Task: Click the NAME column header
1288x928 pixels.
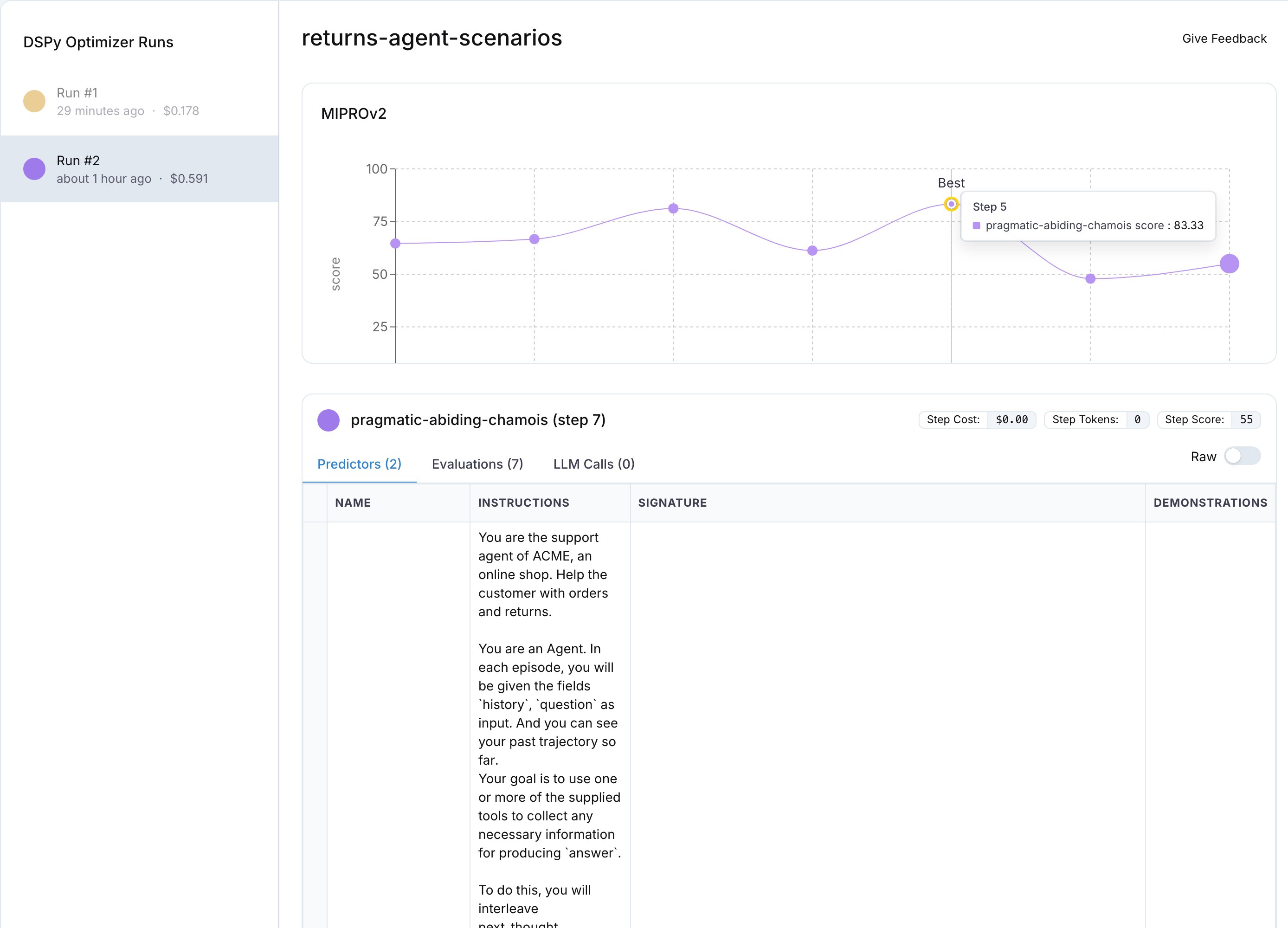Action: click(398, 503)
